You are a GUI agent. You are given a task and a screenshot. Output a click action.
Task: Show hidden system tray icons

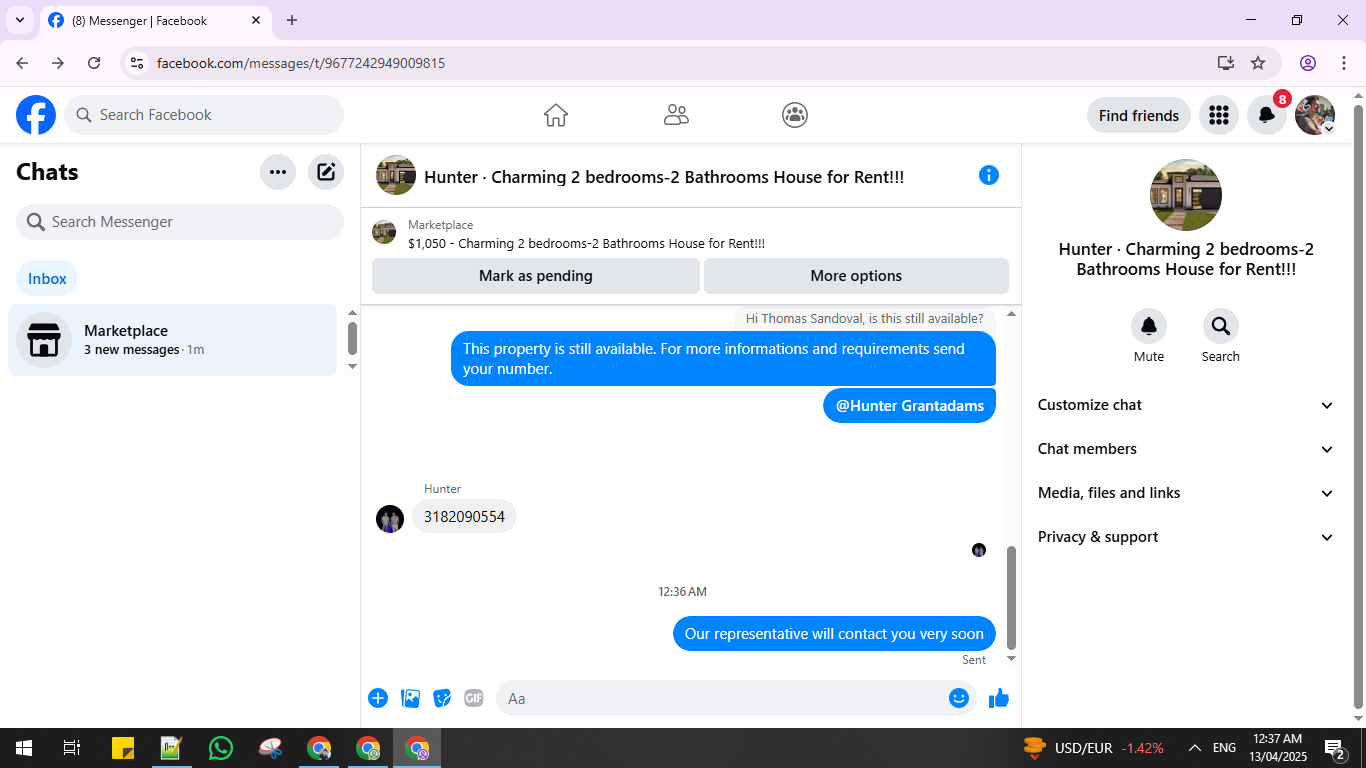pos(1195,748)
